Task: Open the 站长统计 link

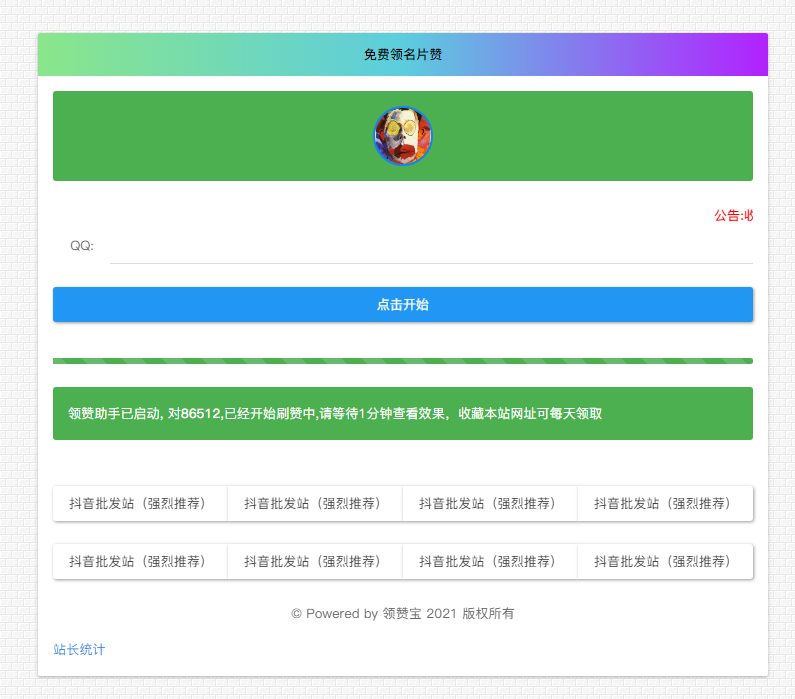Action: point(79,649)
